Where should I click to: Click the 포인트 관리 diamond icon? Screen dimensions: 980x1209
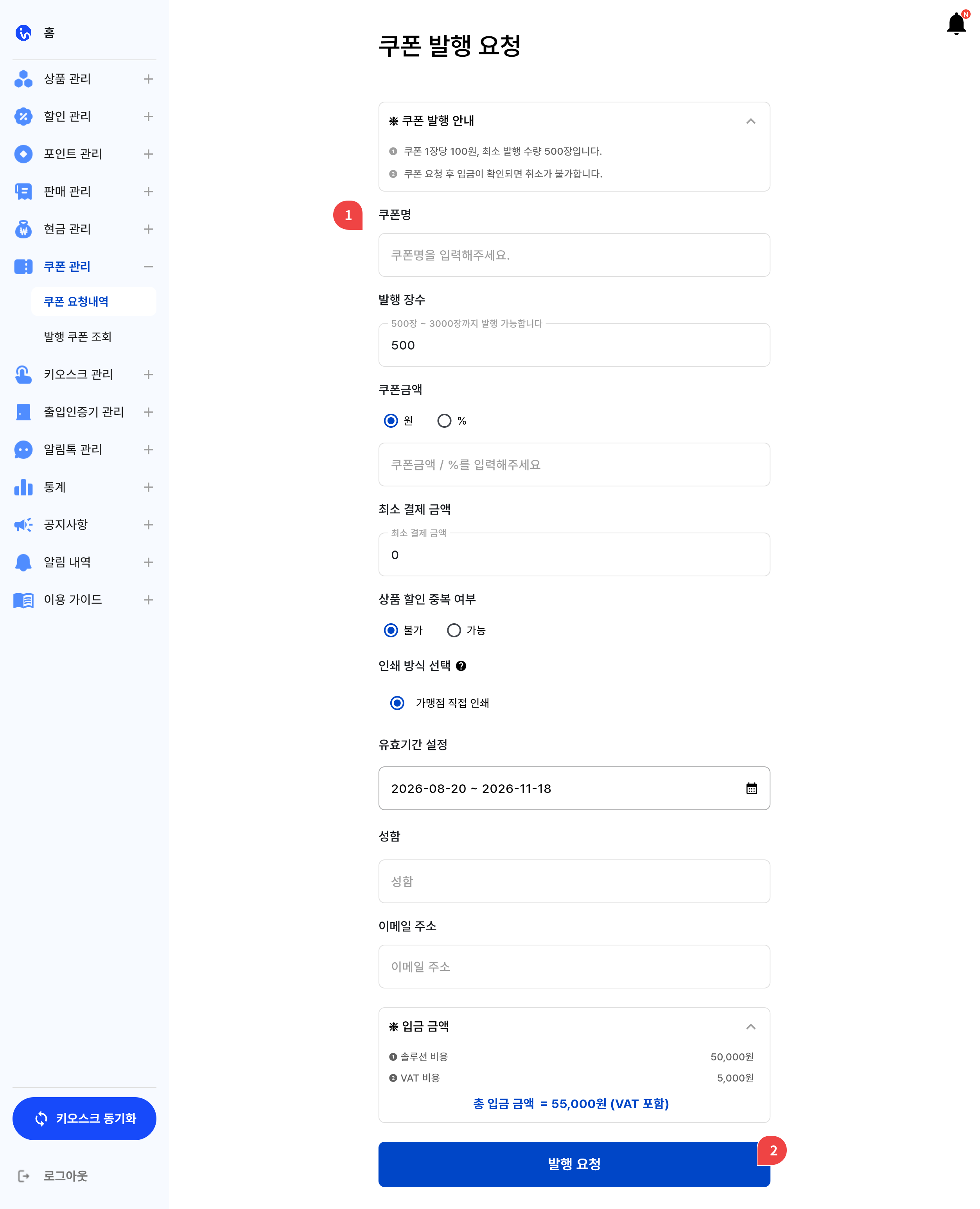23,154
